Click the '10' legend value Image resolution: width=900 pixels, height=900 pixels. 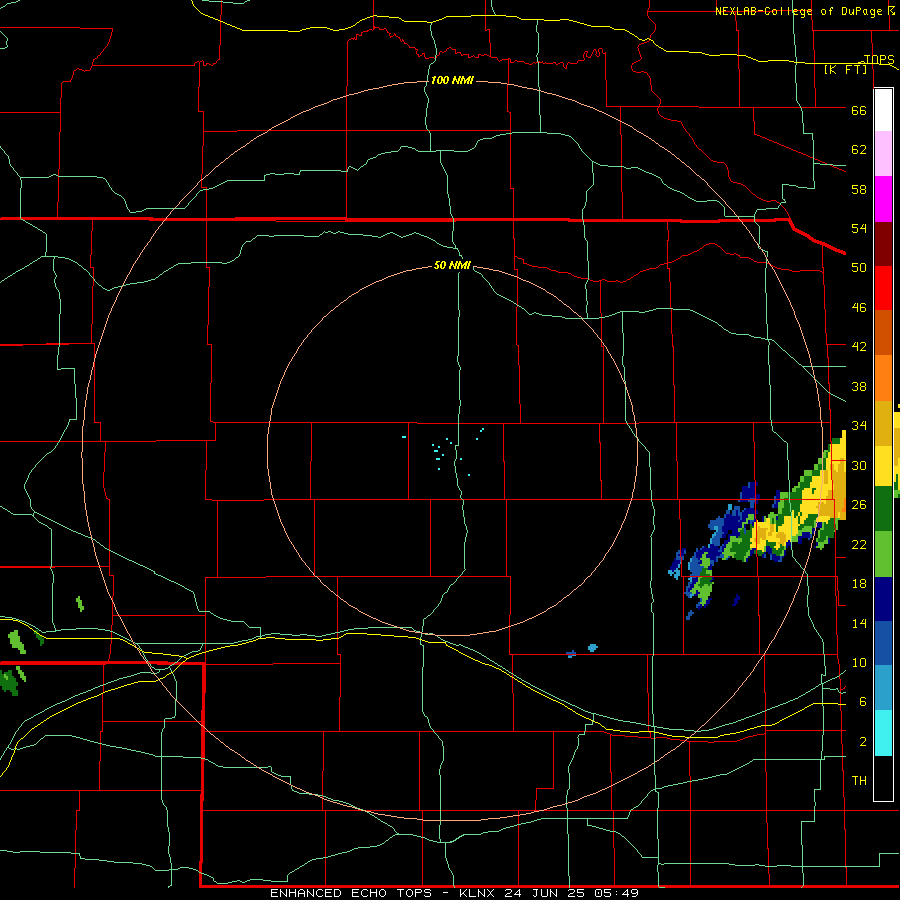859,662
